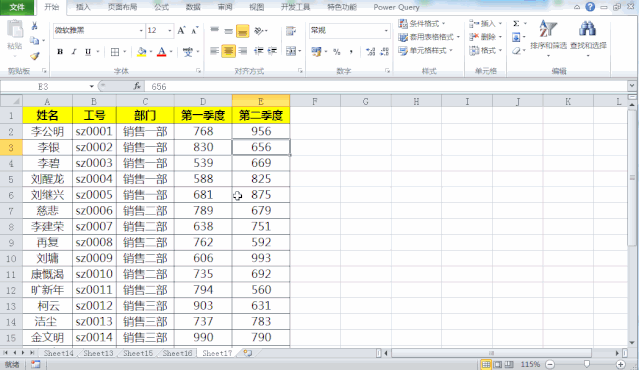Apply percent style format

pos(337,51)
